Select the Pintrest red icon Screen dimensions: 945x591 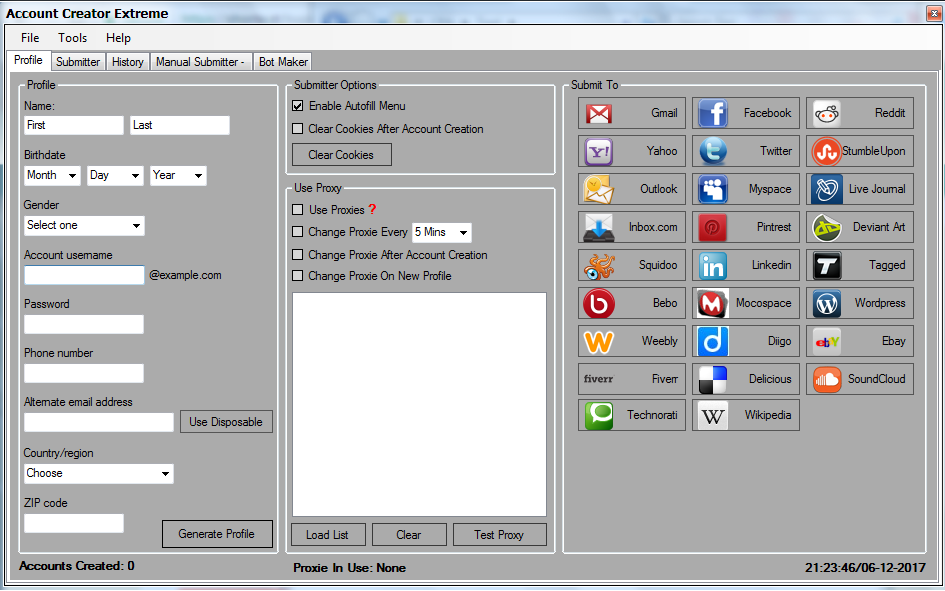click(x=713, y=227)
